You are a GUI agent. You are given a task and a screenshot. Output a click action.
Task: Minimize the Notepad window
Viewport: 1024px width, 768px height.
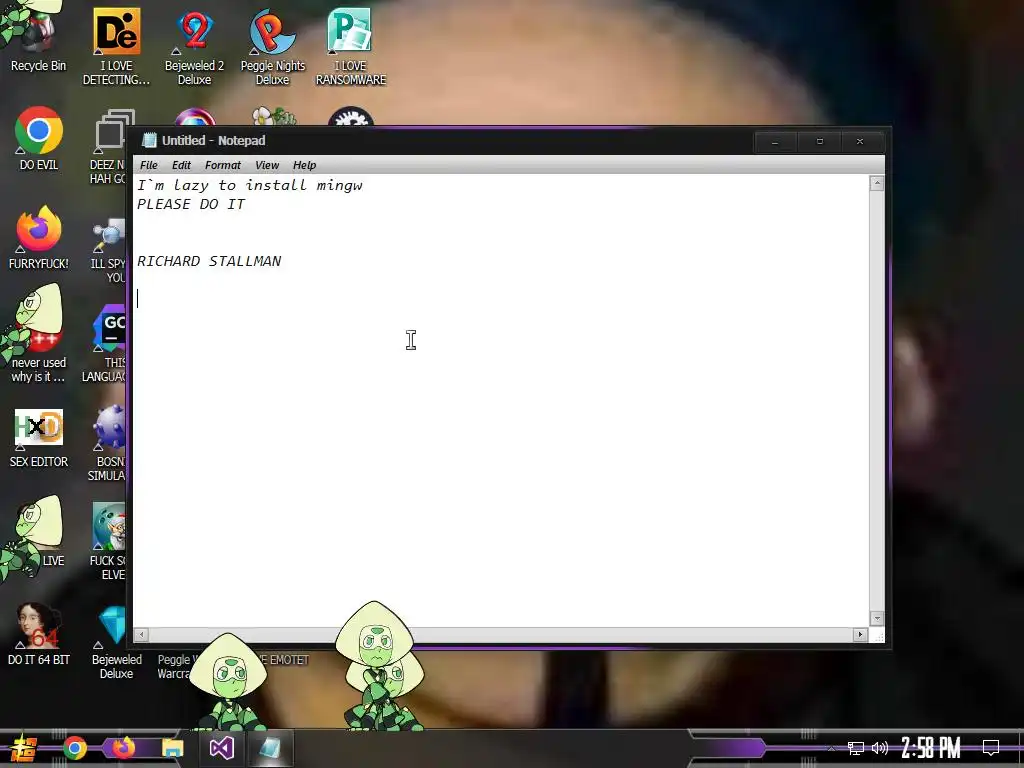point(775,142)
